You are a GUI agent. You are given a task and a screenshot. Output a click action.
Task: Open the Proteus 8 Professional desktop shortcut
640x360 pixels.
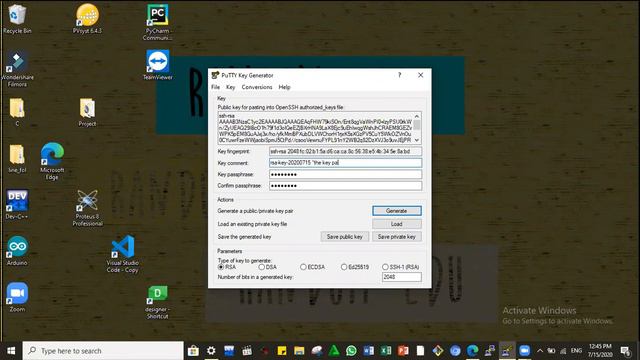pos(87,208)
